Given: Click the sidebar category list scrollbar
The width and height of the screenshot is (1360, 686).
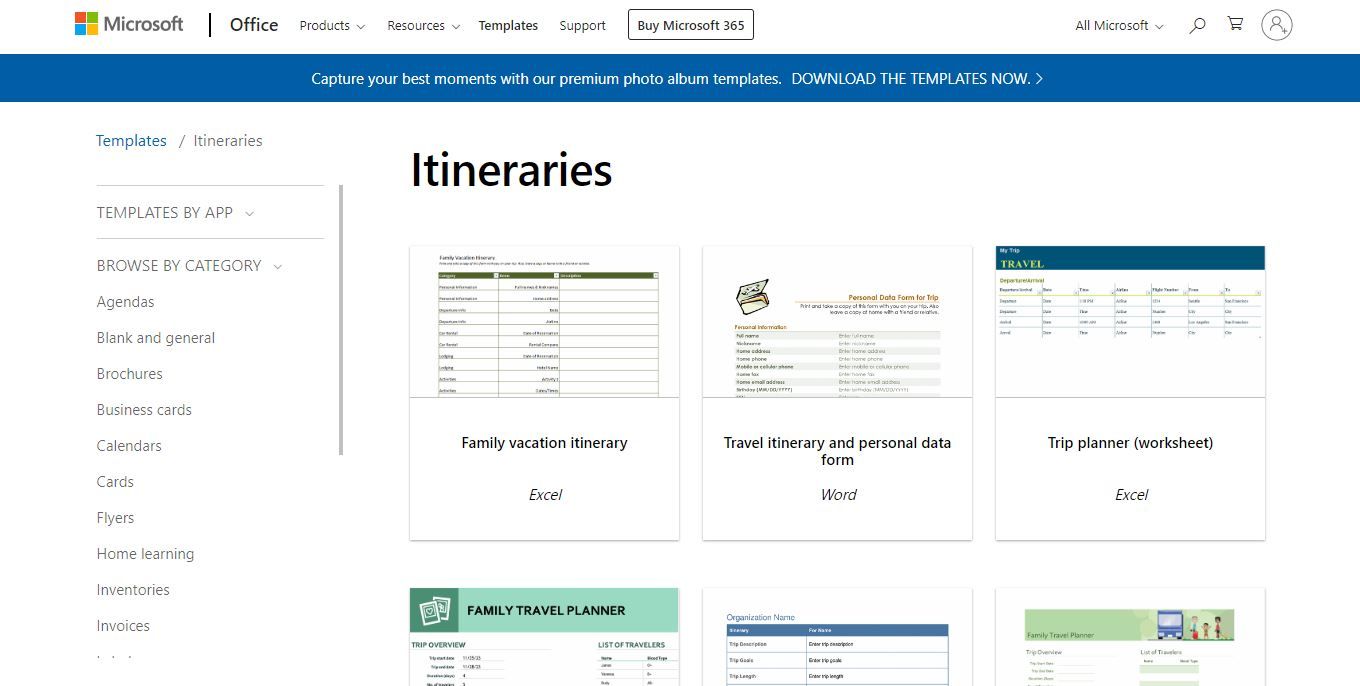Looking at the screenshot, I should 341,320.
